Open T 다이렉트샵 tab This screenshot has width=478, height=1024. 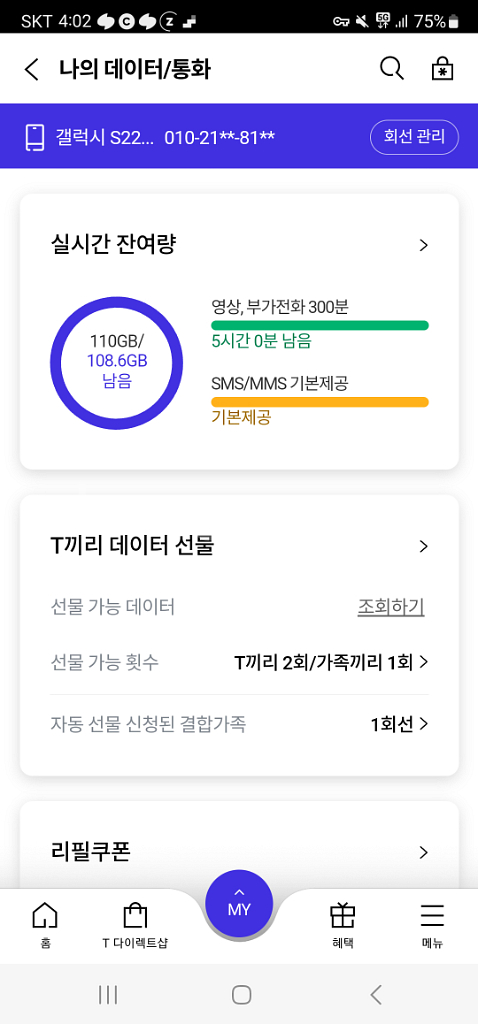point(135,925)
